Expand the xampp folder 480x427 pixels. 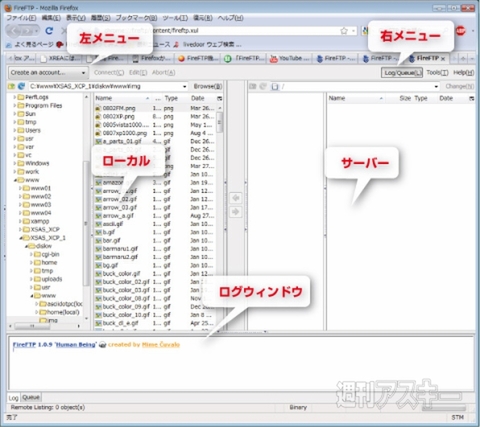tap(20, 221)
